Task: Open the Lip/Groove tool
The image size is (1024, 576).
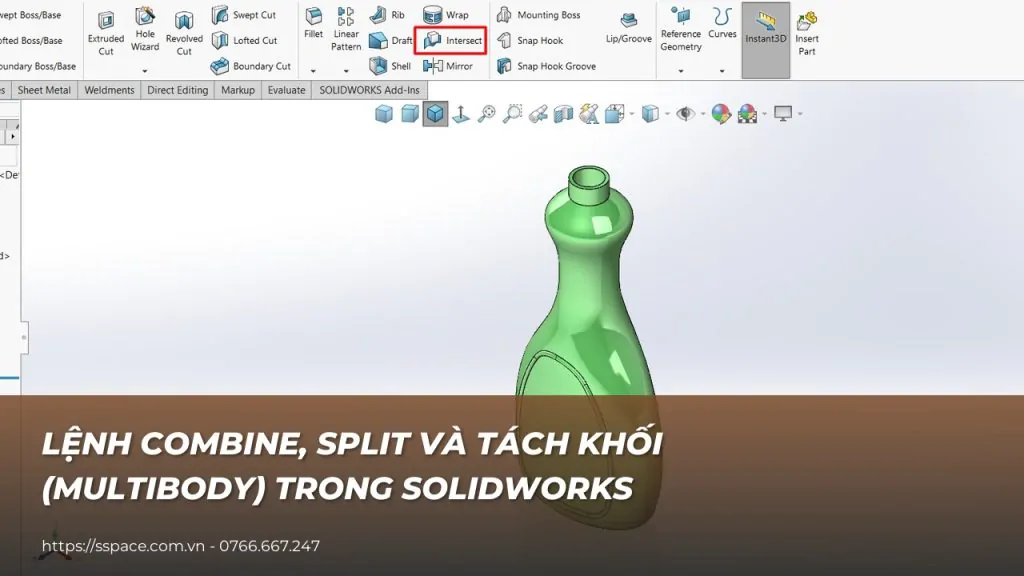Action: click(628, 27)
